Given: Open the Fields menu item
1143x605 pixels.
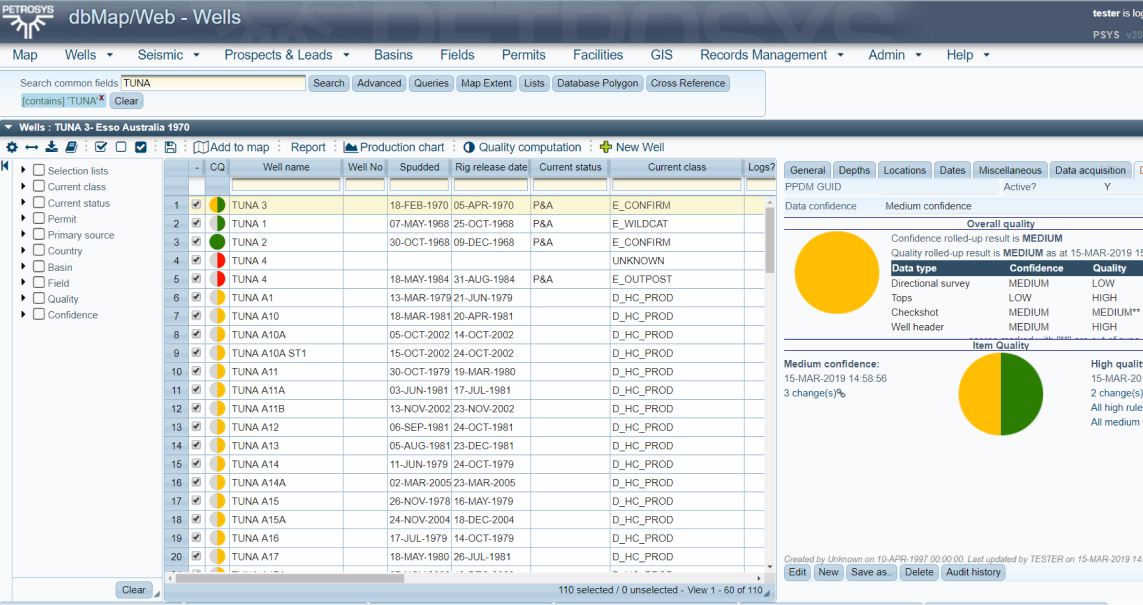Looking at the screenshot, I should 457,55.
